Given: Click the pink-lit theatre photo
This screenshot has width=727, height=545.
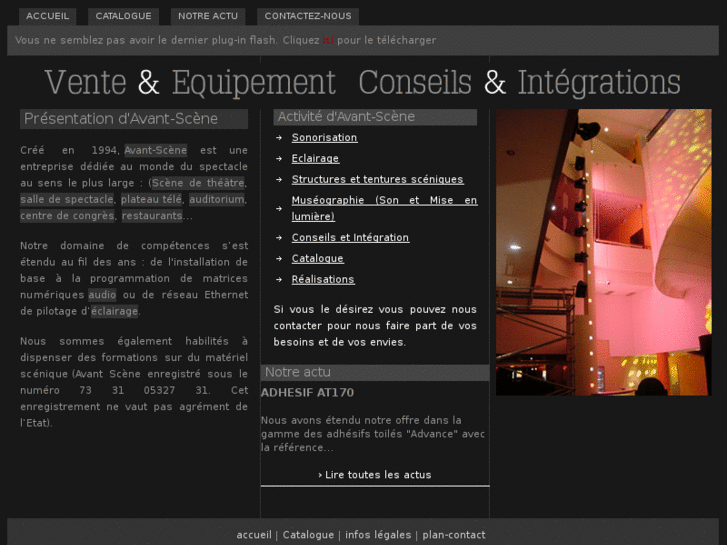Looking at the screenshot, I should 604,252.
